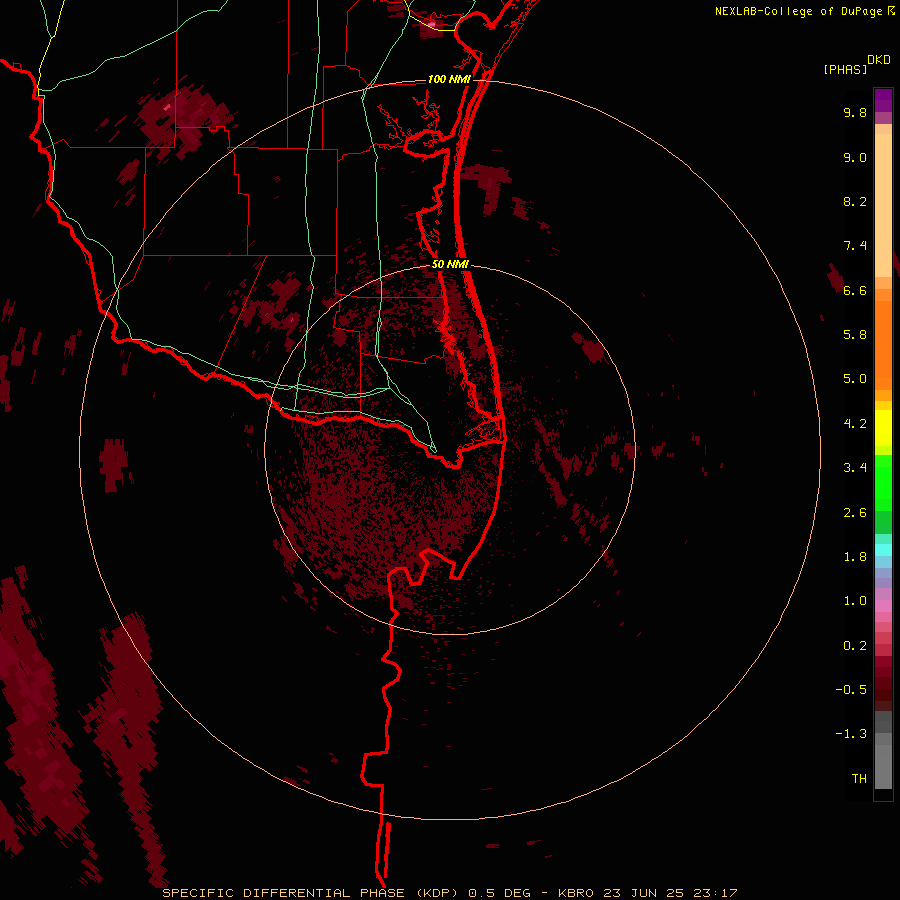Click the 9.8 value on the legend
Screen dimensions: 900x900
click(x=855, y=112)
